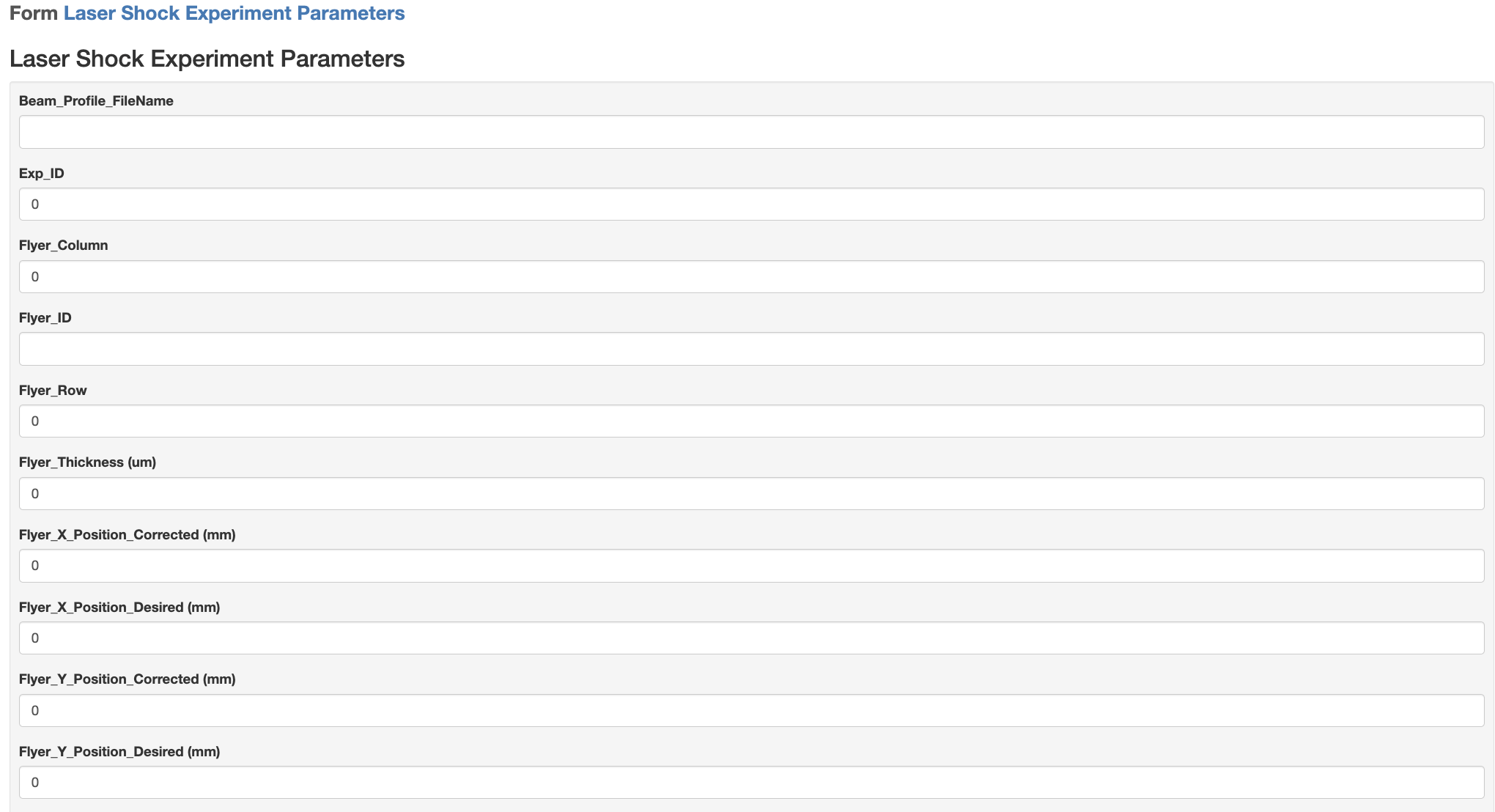This screenshot has width=1495, height=812.
Task: Select the Flyer_X_Position_Corrected (mm) input field
Action: point(751,566)
